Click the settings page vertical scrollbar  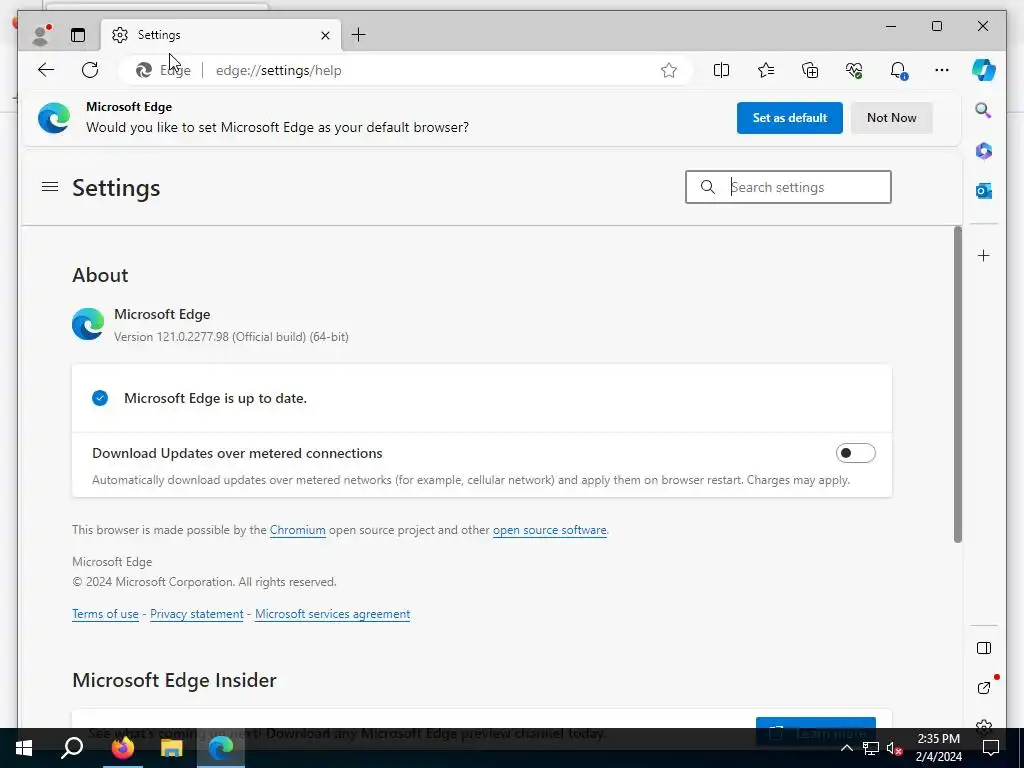(x=957, y=384)
